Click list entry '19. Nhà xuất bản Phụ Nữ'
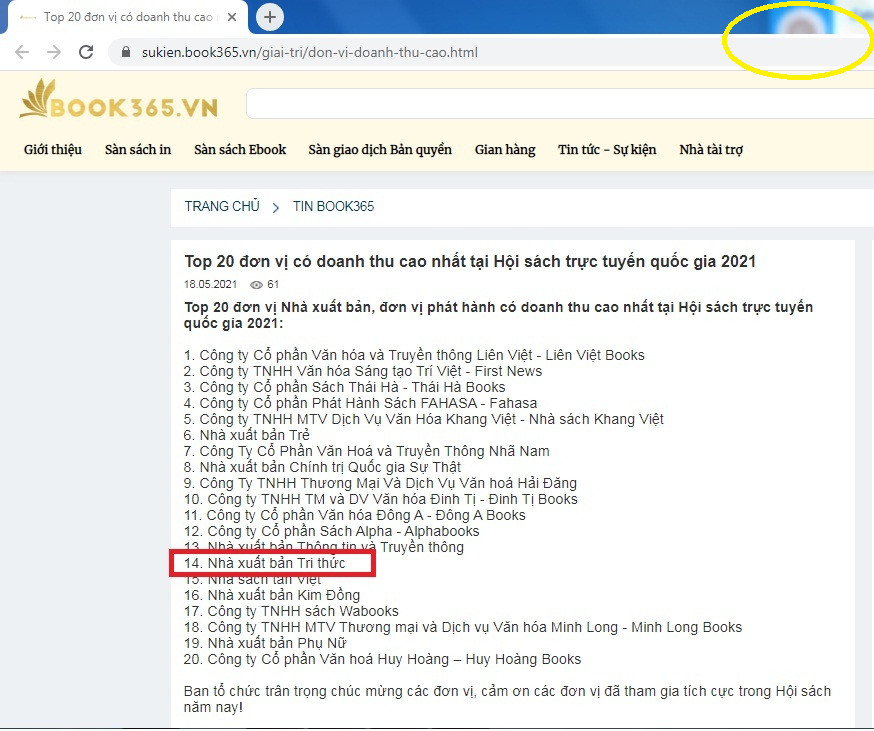The image size is (874, 731). pos(265,643)
